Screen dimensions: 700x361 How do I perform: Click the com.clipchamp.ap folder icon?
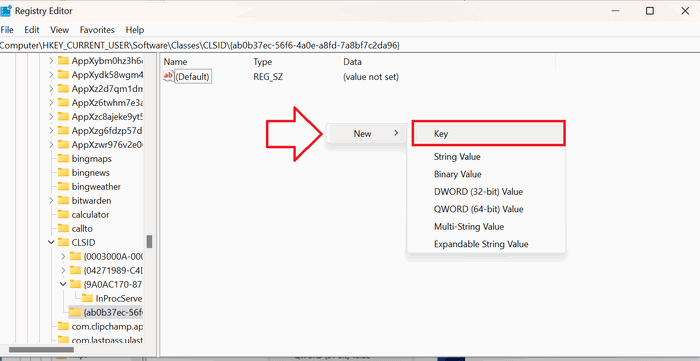tap(63, 327)
